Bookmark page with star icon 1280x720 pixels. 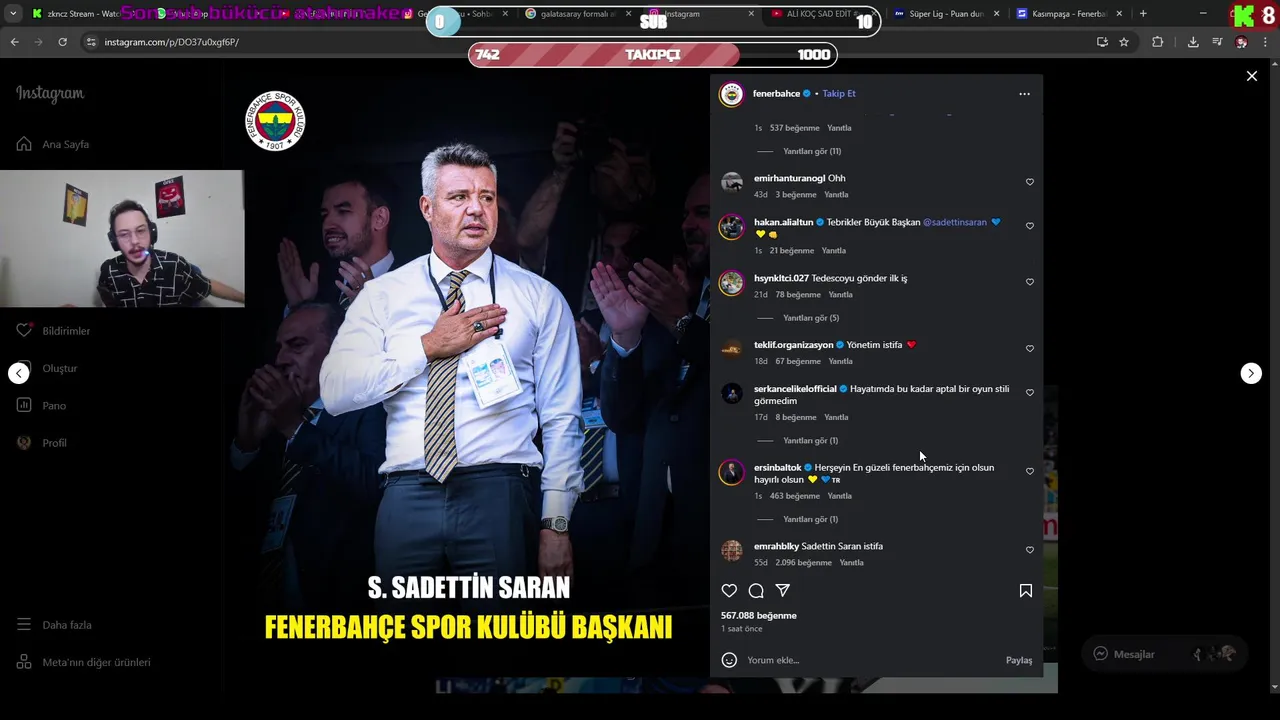[x=1124, y=42]
